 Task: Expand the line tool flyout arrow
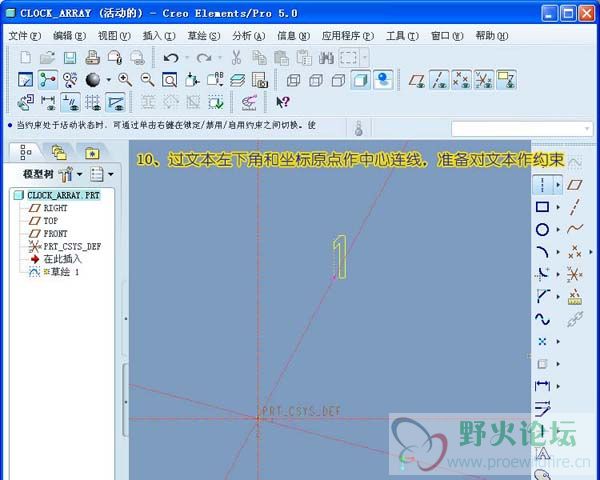(x=558, y=185)
